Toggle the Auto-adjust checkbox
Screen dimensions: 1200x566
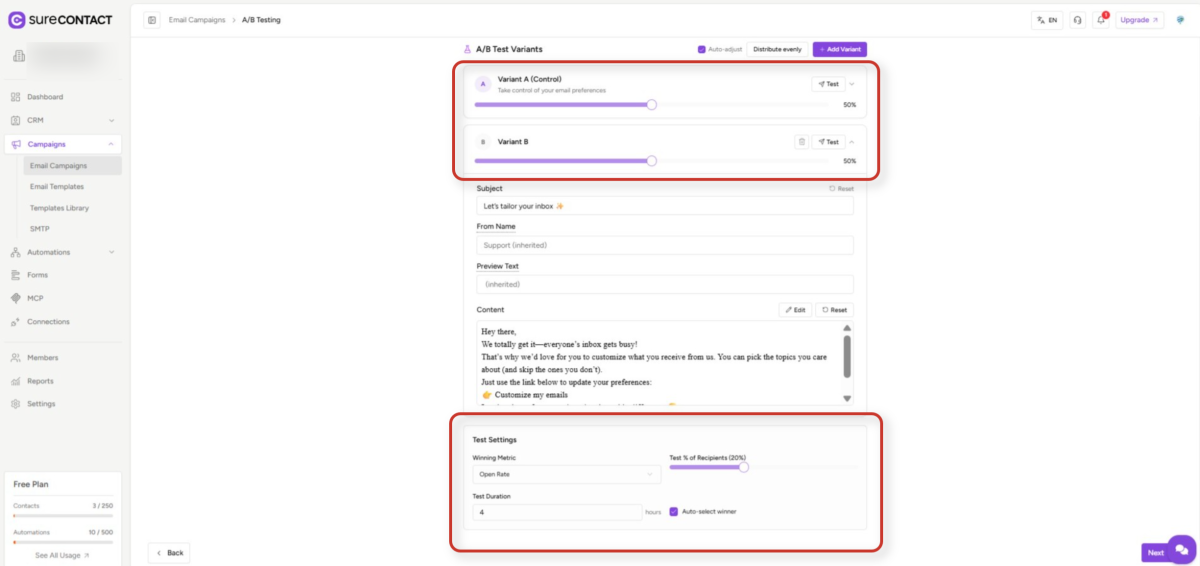point(702,49)
